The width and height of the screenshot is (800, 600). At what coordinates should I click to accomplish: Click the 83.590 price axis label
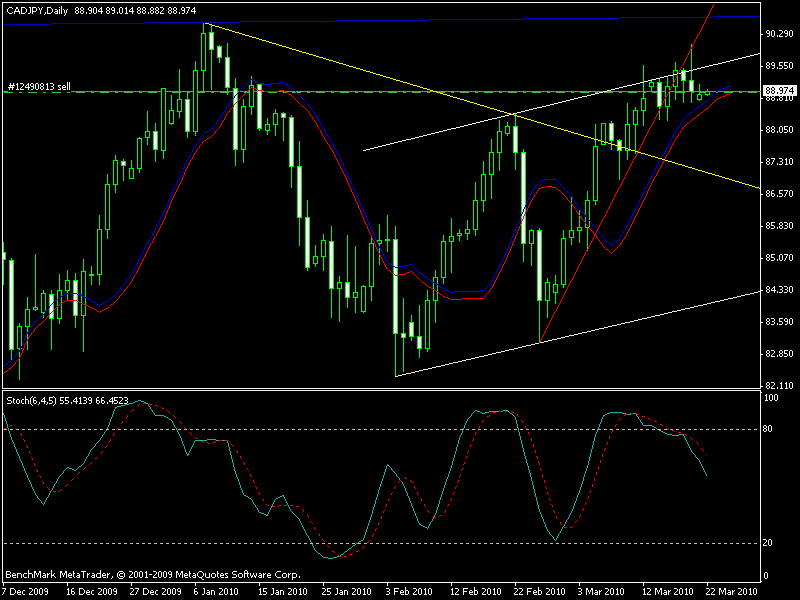tap(779, 322)
